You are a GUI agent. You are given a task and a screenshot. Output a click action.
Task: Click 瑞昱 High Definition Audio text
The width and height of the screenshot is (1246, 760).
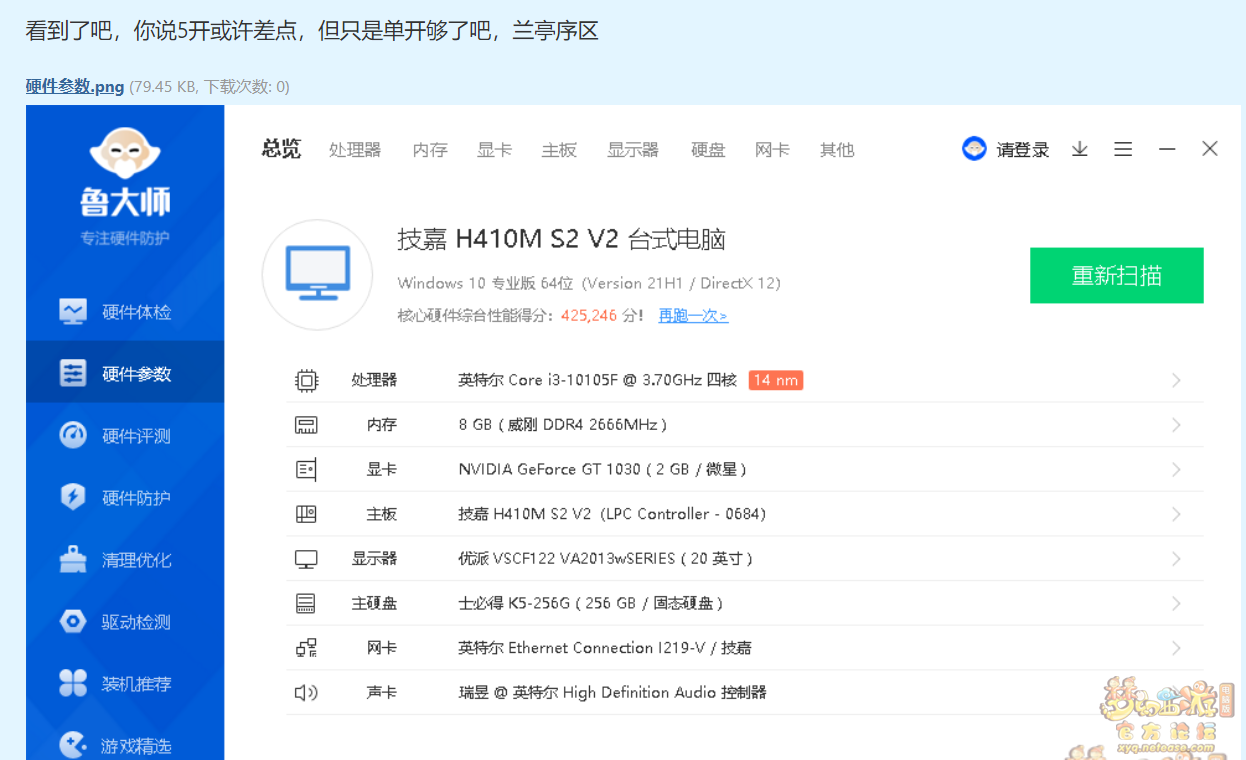tap(613, 692)
